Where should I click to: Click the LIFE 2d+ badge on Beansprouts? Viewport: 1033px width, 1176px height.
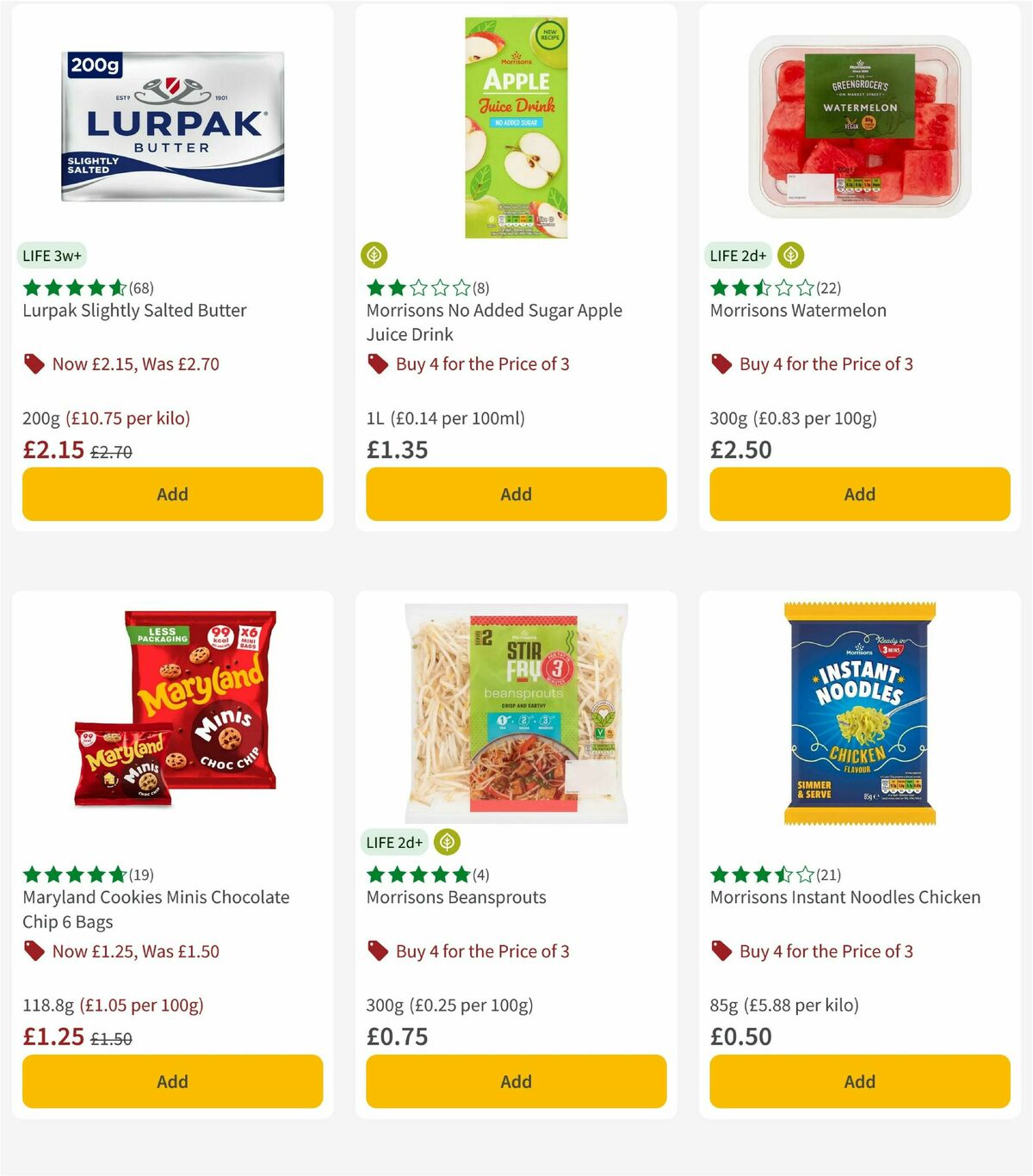(394, 842)
